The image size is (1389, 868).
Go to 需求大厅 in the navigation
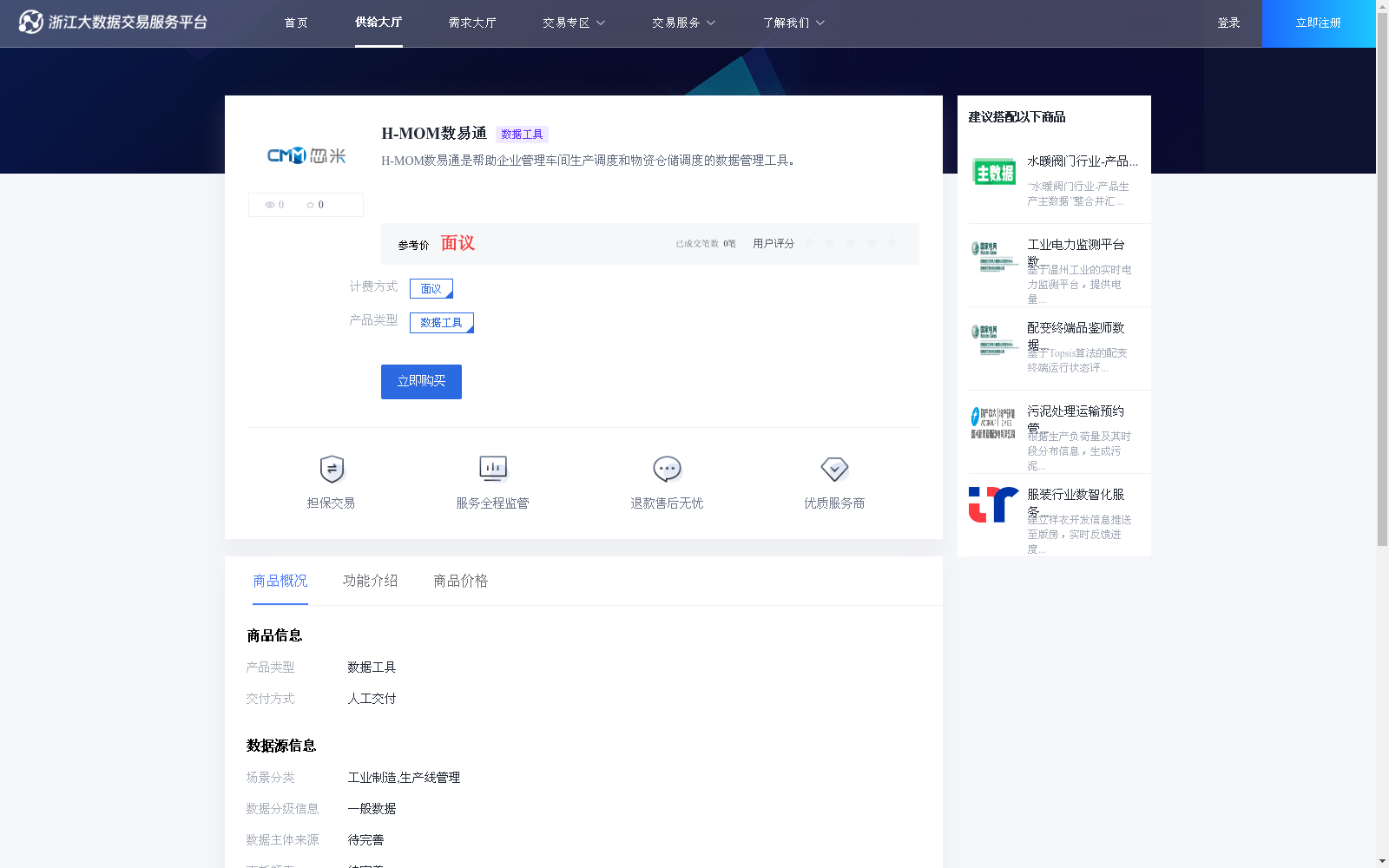pos(472,23)
